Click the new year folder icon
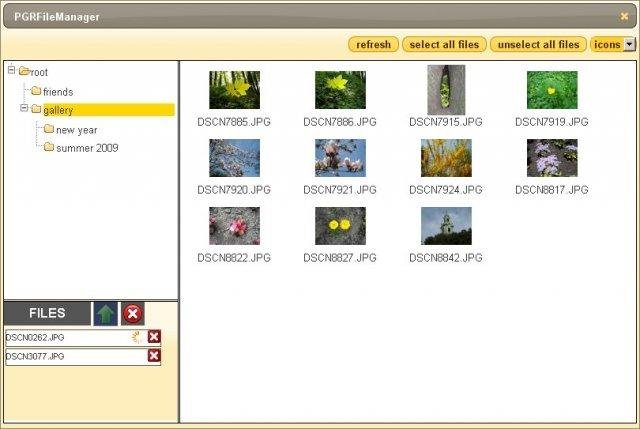Screen dimensions: 640x429 49,129
